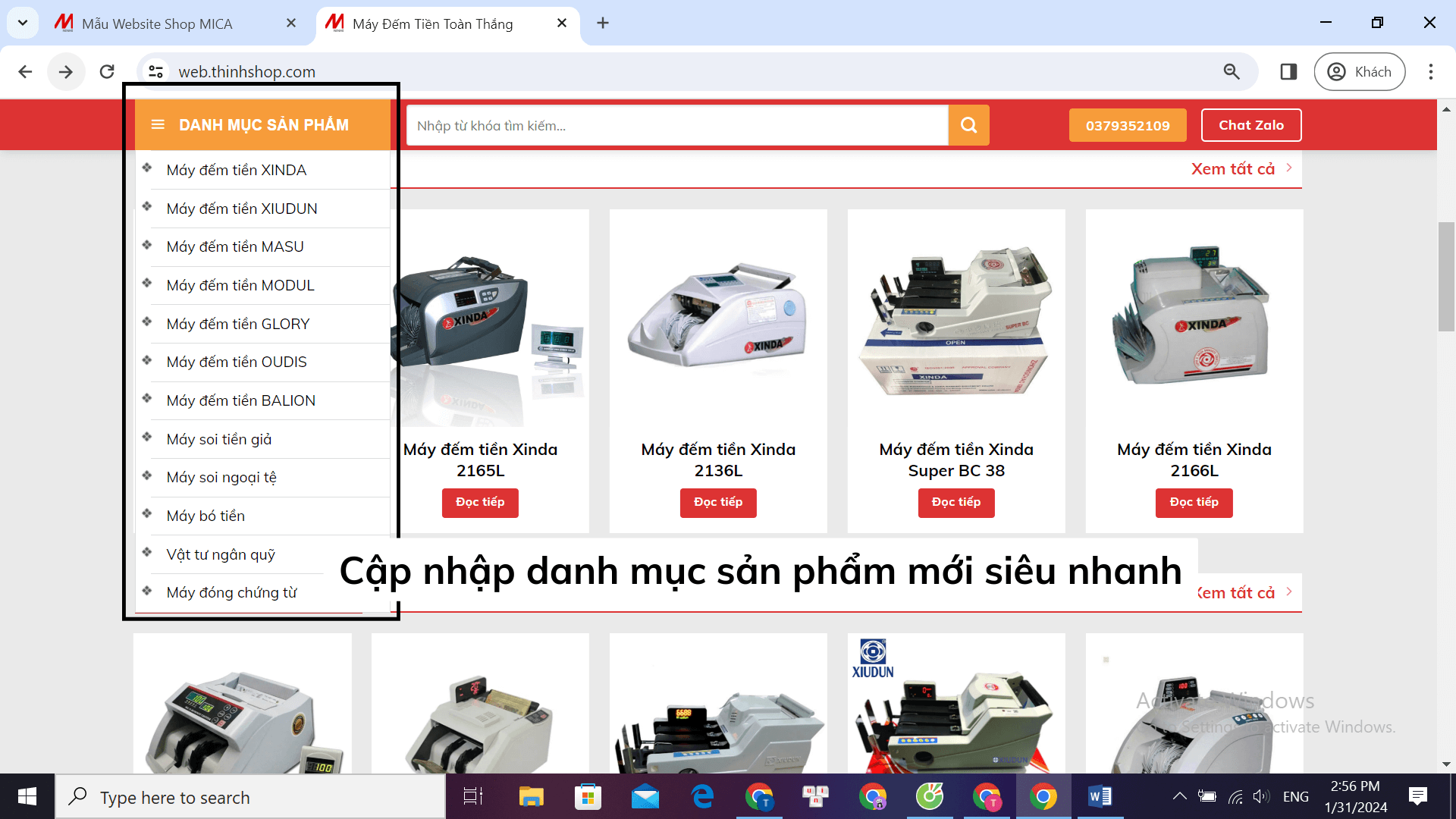
Task: Click the browser reload icon
Action: point(107,71)
